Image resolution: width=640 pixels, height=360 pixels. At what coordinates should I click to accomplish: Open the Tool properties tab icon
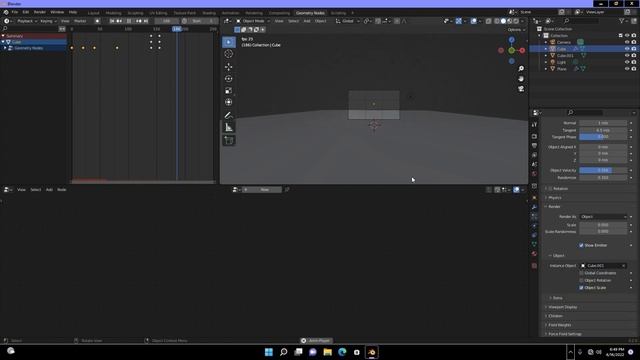click(x=534, y=124)
